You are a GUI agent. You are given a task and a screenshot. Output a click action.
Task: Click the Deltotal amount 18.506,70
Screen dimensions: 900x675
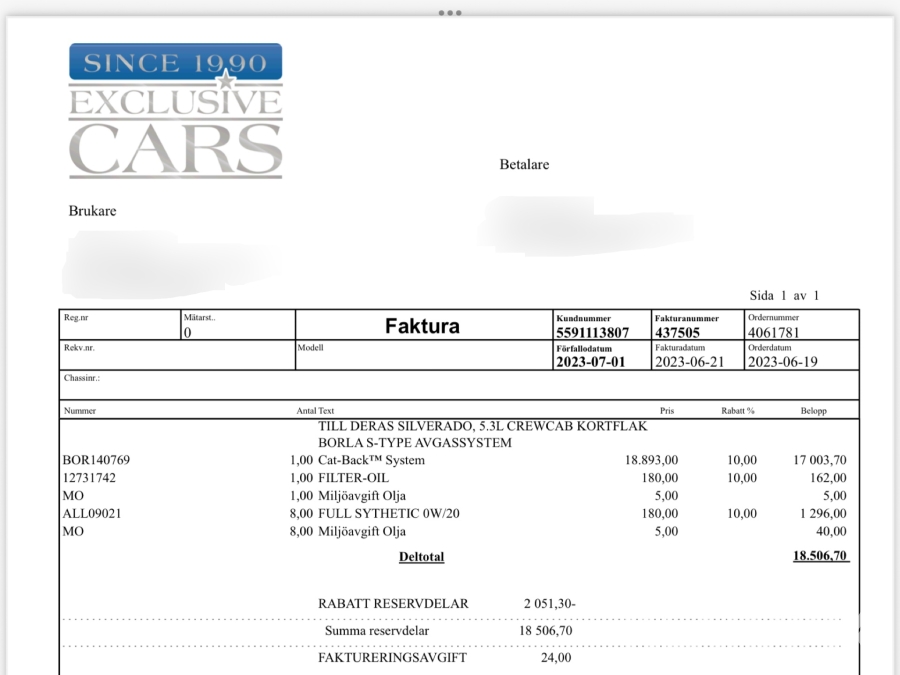tap(820, 556)
